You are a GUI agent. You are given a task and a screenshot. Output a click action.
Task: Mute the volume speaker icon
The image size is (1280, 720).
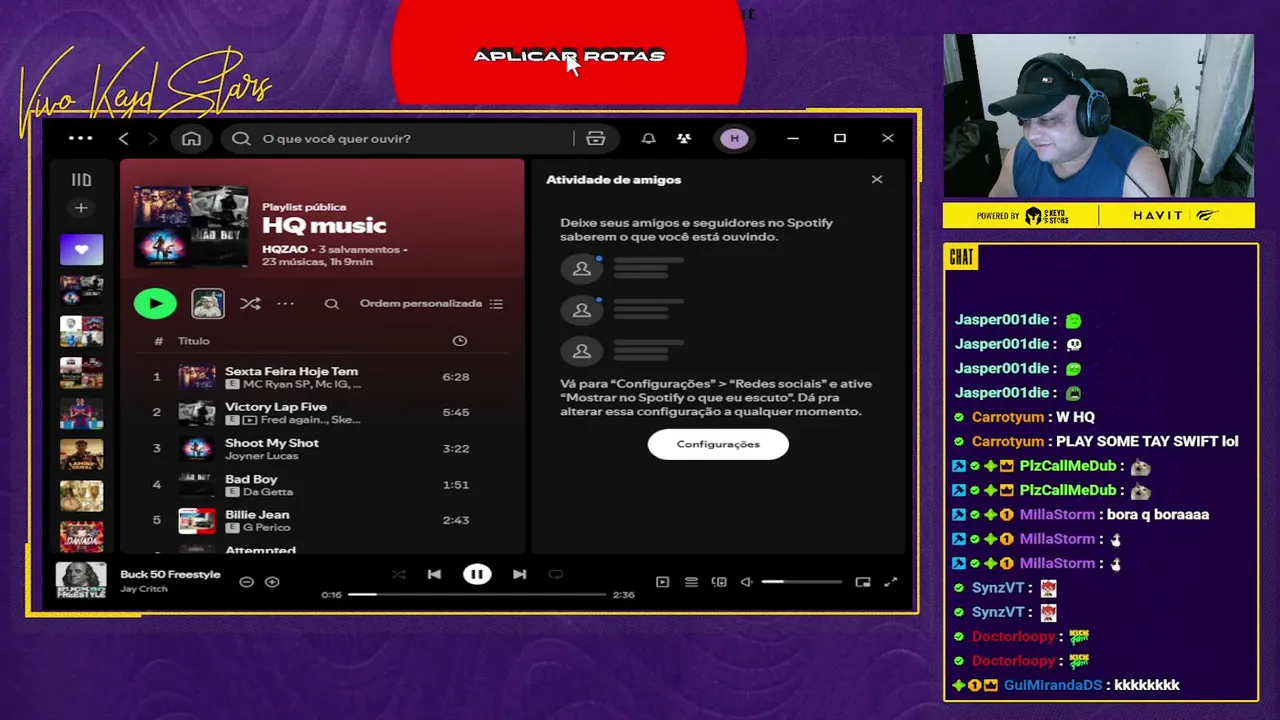pyautogui.click(x=746, y=582)
